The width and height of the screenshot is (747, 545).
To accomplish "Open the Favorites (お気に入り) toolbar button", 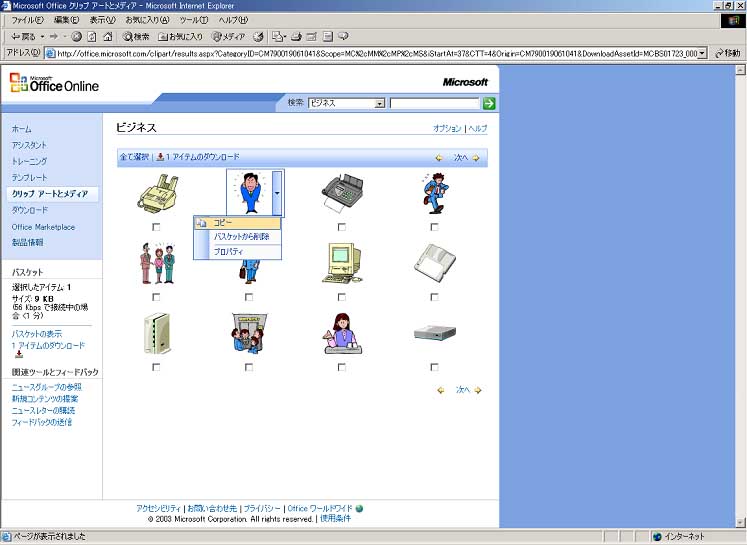I will pyautogui.click(x=181, y=36).
